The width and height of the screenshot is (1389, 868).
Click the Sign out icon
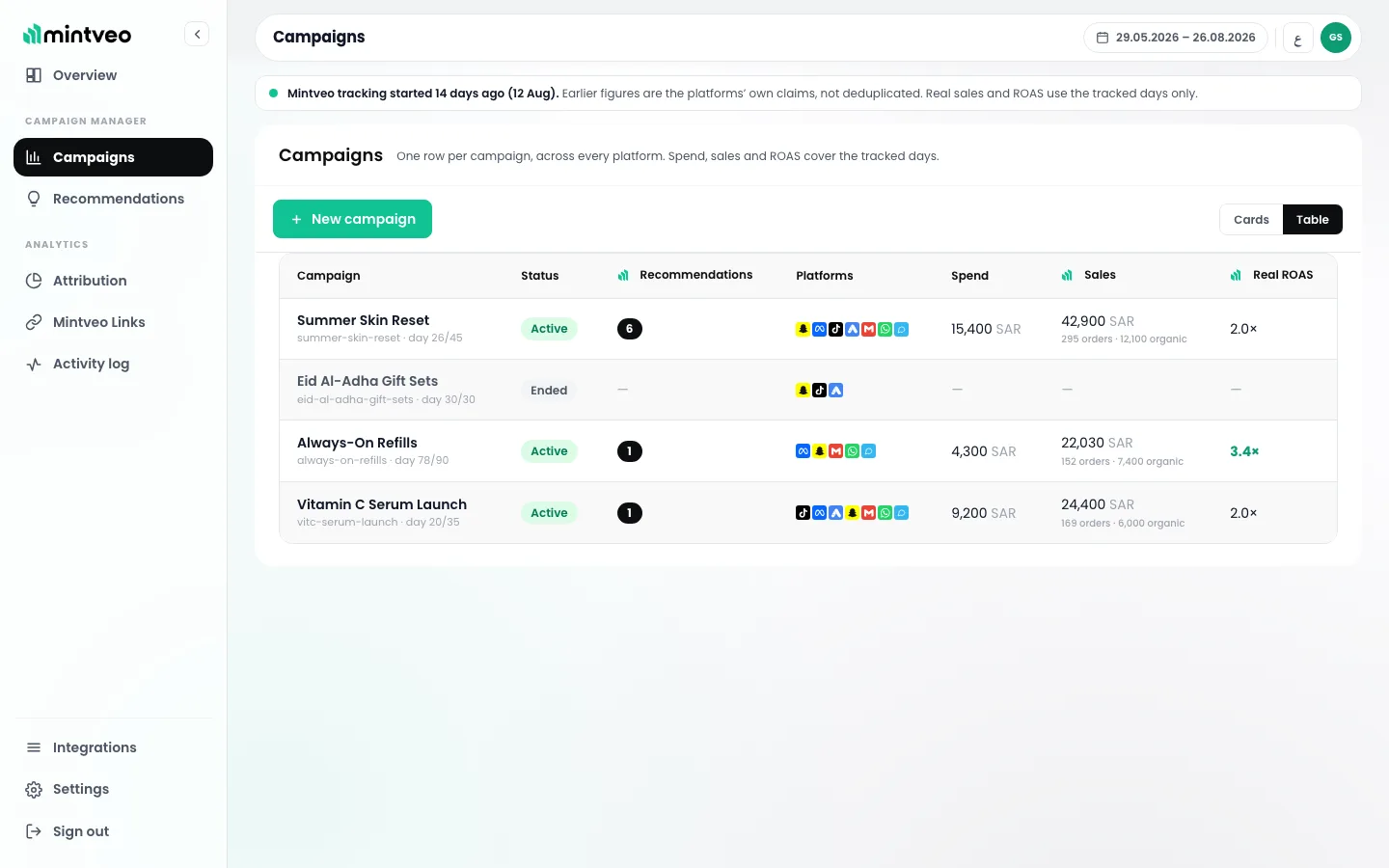click(x=34, y=831)
